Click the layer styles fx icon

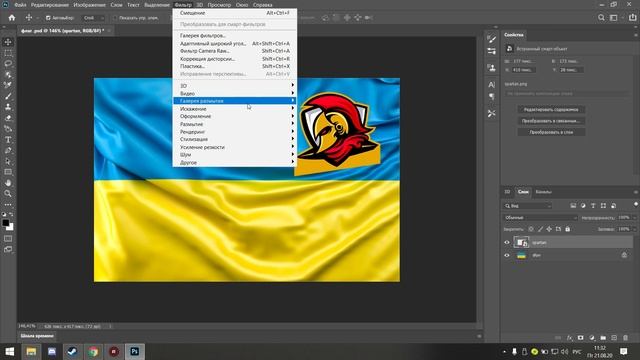tap(570, 338)
